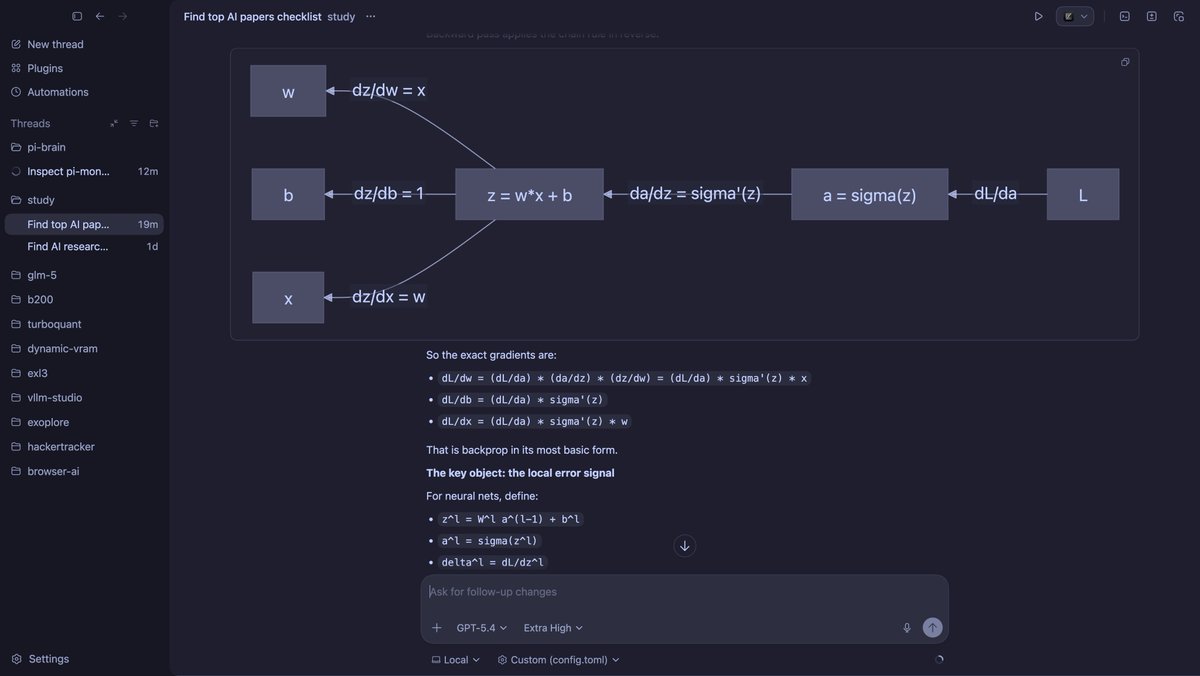Copy the diagram with the copy icon
Image resolution: width=1200 pixels, height=676 pixels.
(x=1125, y=62)
